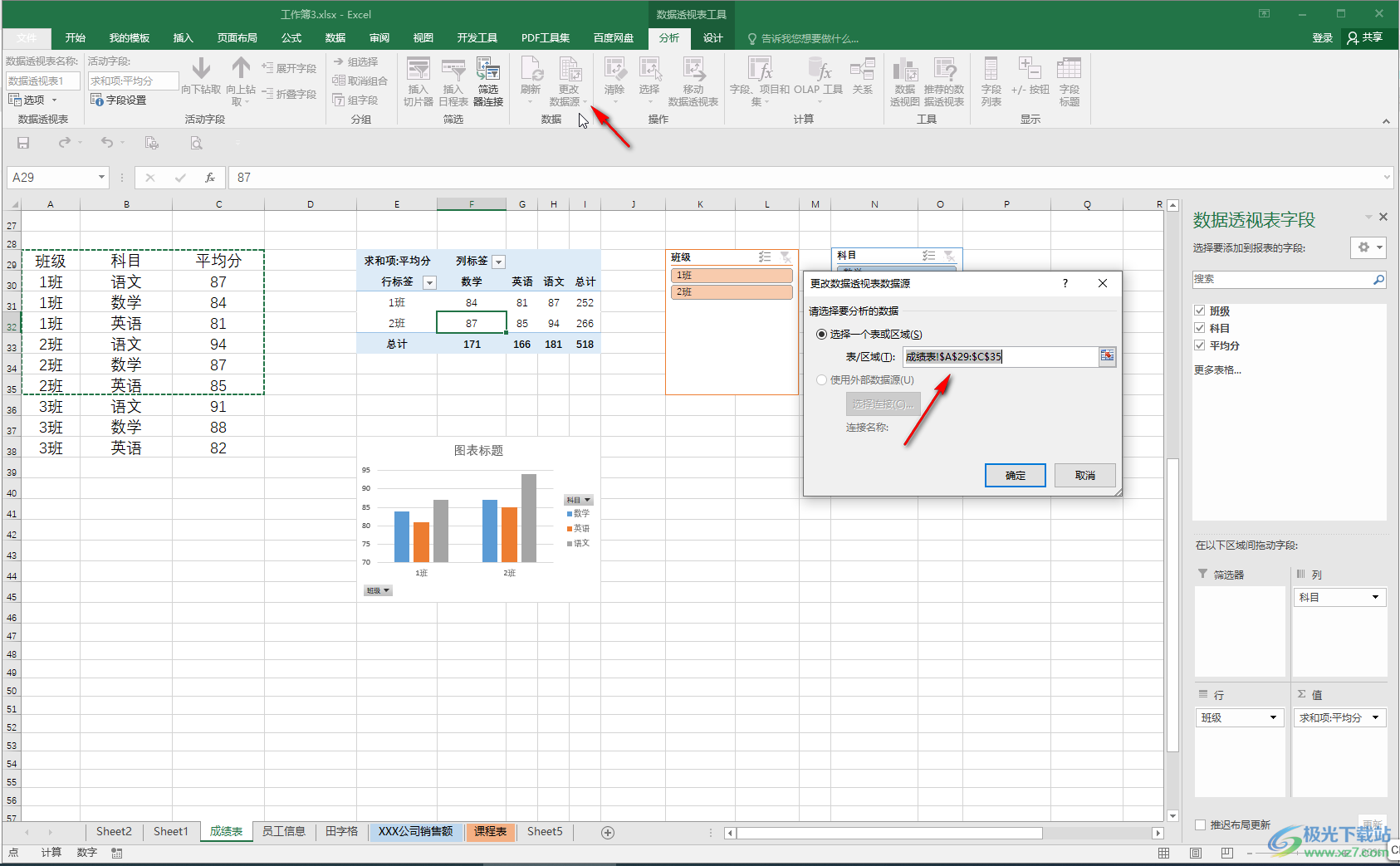Select the 1班 slicer item
This screenshot has height=866, width=1400.
coord(732,276)
